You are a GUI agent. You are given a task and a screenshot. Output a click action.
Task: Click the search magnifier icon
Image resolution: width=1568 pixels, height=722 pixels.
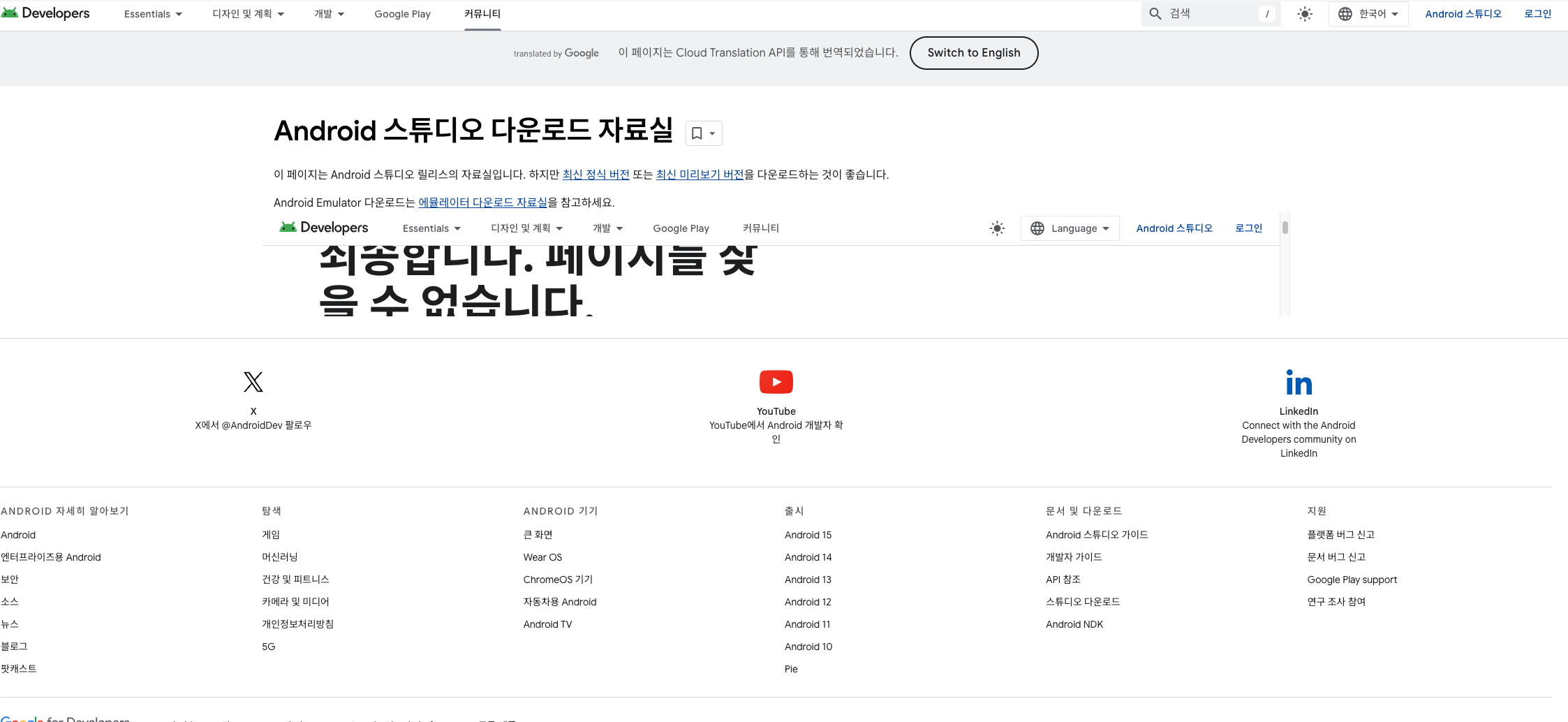tap(1155, 14)
